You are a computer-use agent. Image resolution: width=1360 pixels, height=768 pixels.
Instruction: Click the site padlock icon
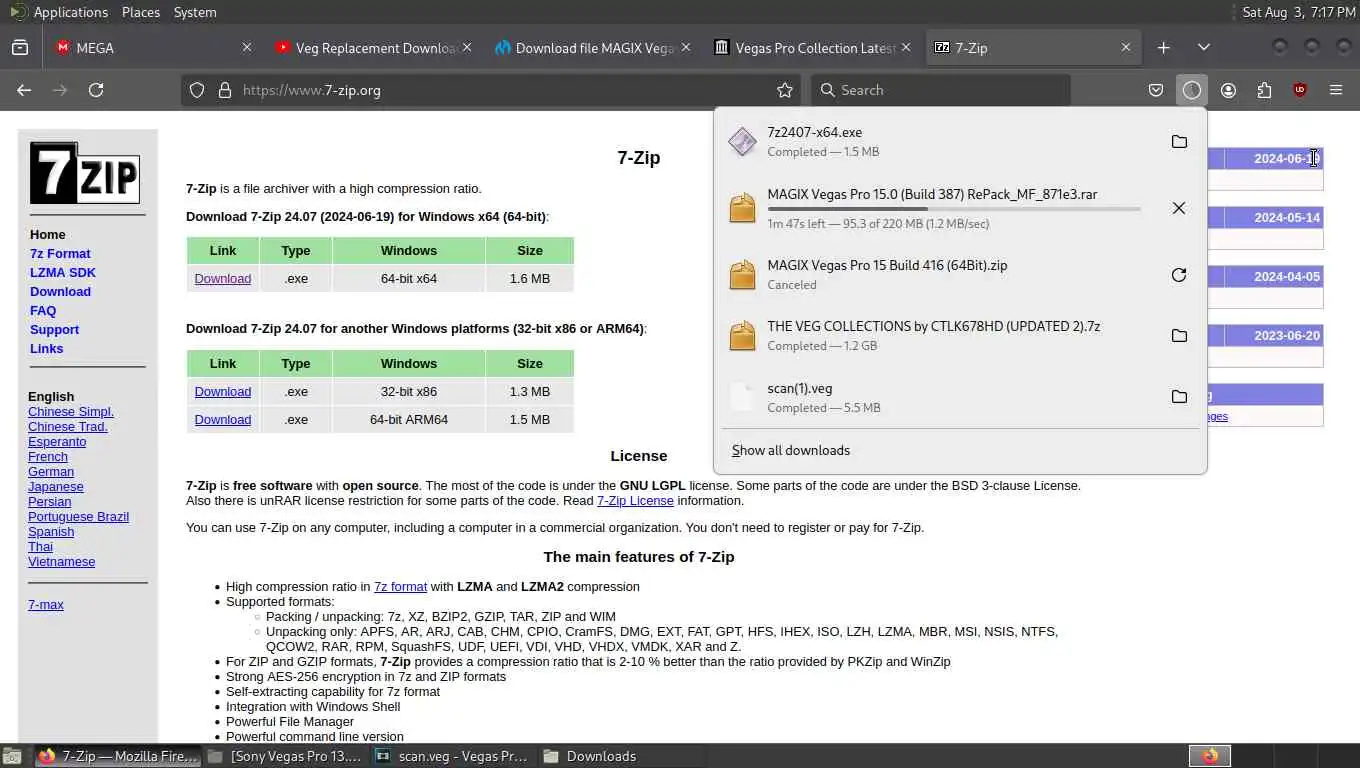point(224,90)
